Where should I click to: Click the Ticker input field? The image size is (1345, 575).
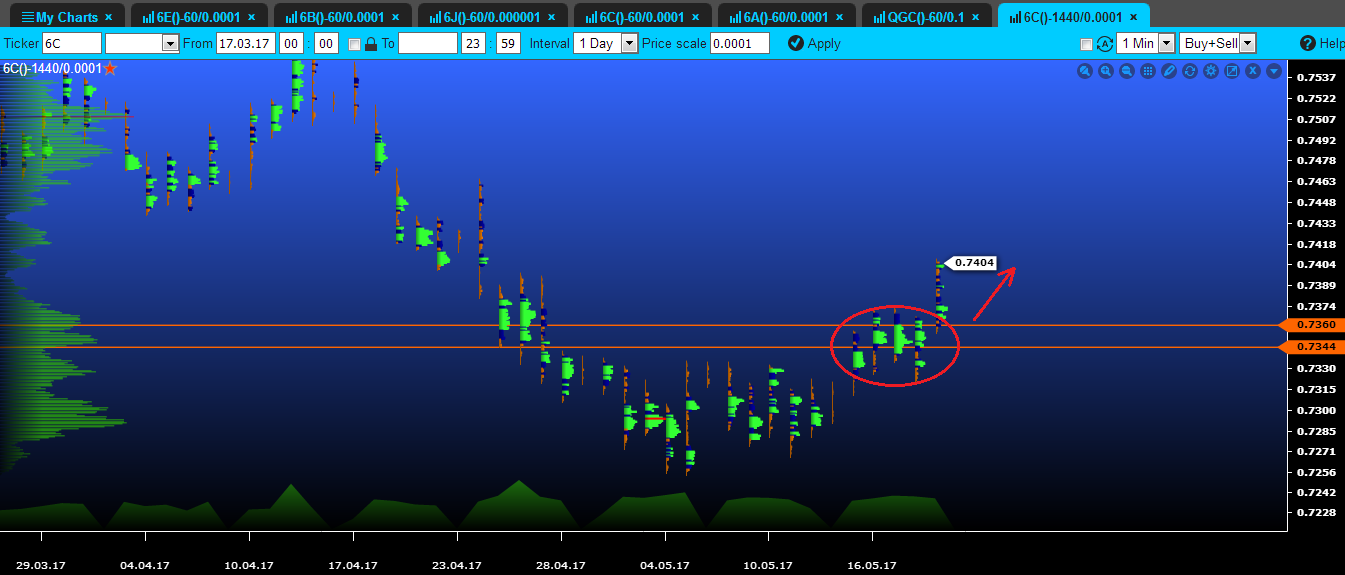pyautogui.click(x=72, y=43)
